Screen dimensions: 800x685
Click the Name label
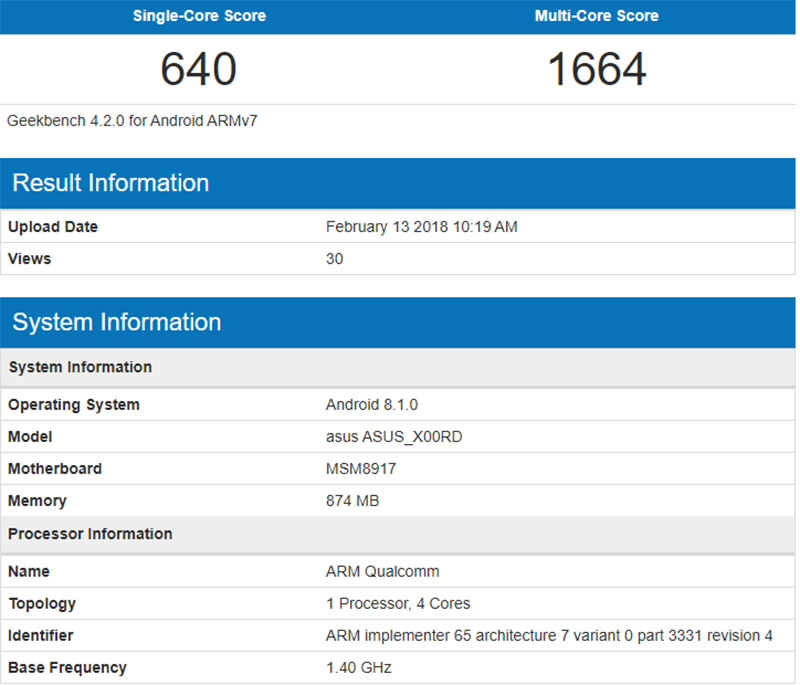(29, 571)
